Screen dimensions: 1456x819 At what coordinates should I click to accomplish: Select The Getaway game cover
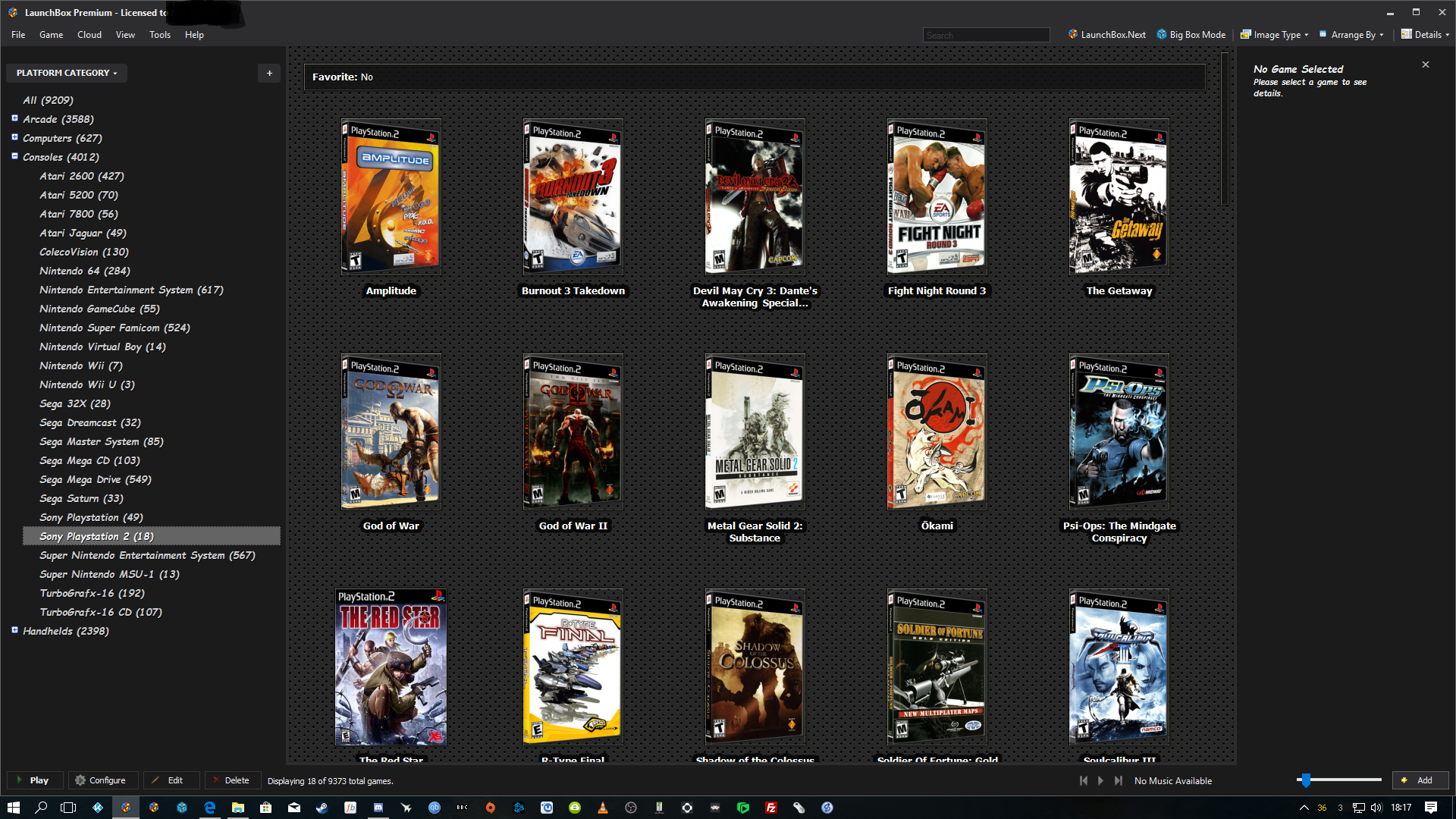tap(1119, 197)
